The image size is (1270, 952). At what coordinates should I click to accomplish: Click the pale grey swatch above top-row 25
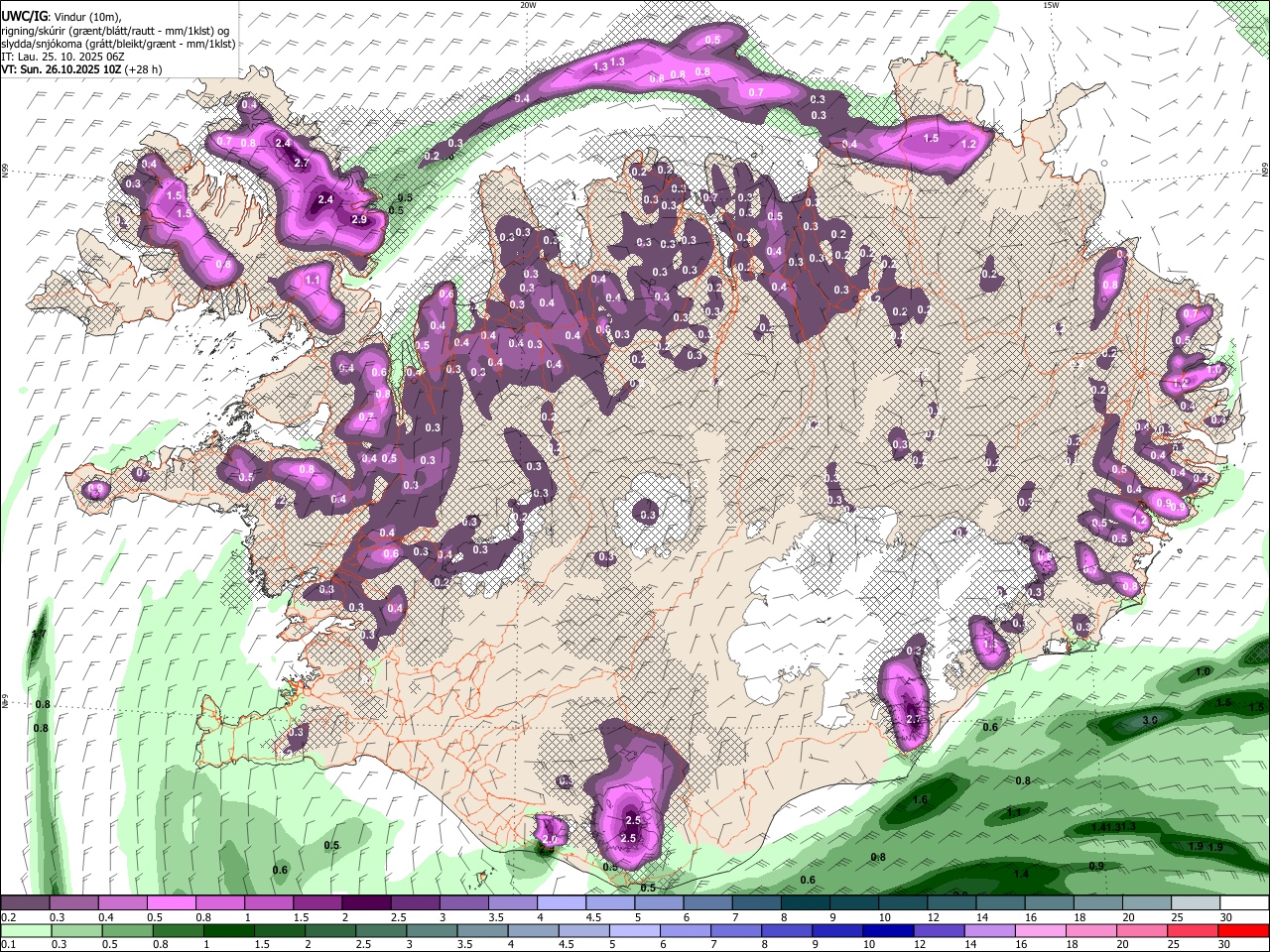(x=1196, y=903)
